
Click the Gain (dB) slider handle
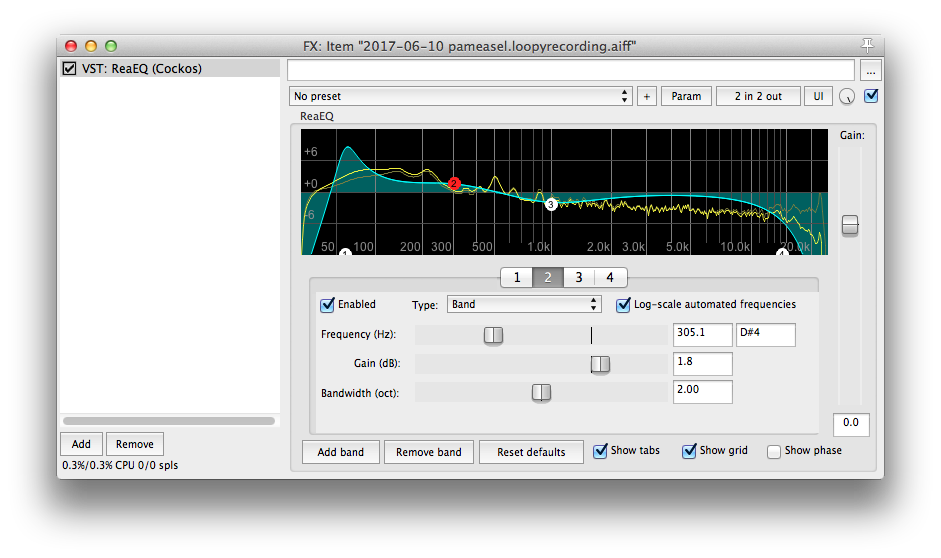(600, 364)
